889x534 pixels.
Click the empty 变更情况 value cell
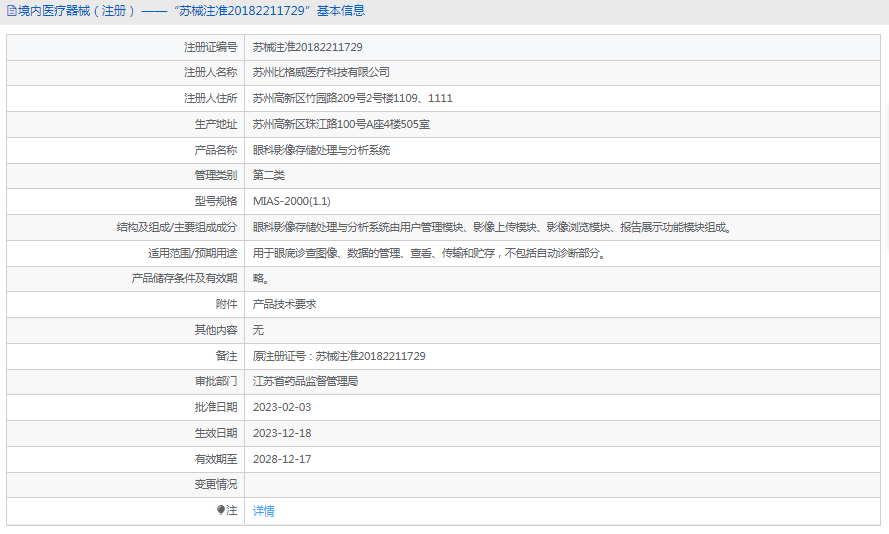[560, 485]
